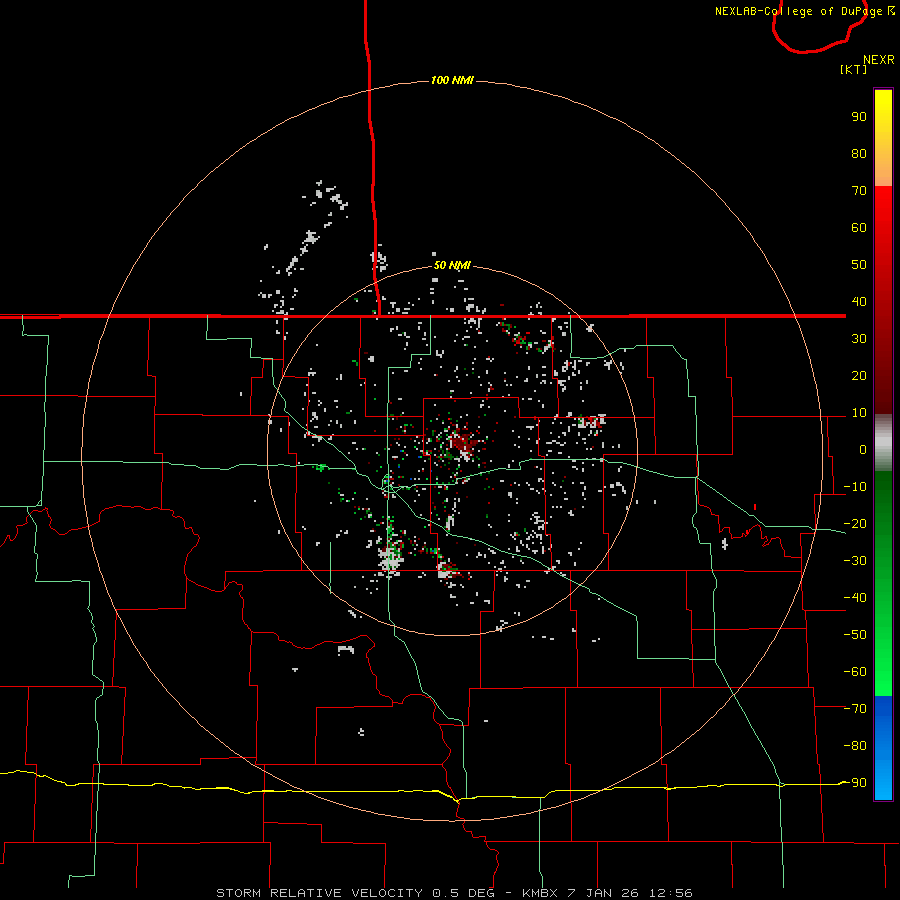Click the 40 value on velocity scale
900x900 pixels.
point(859,302)
